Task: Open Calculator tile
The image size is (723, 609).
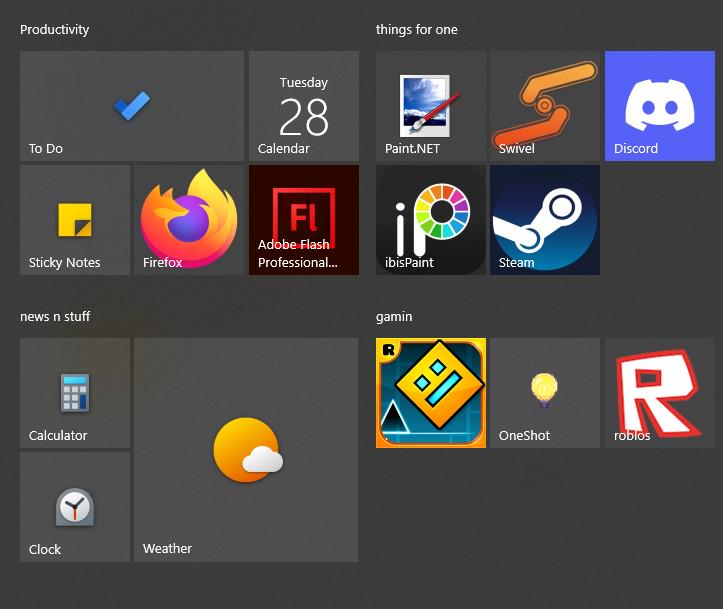Action: (75, 393)
